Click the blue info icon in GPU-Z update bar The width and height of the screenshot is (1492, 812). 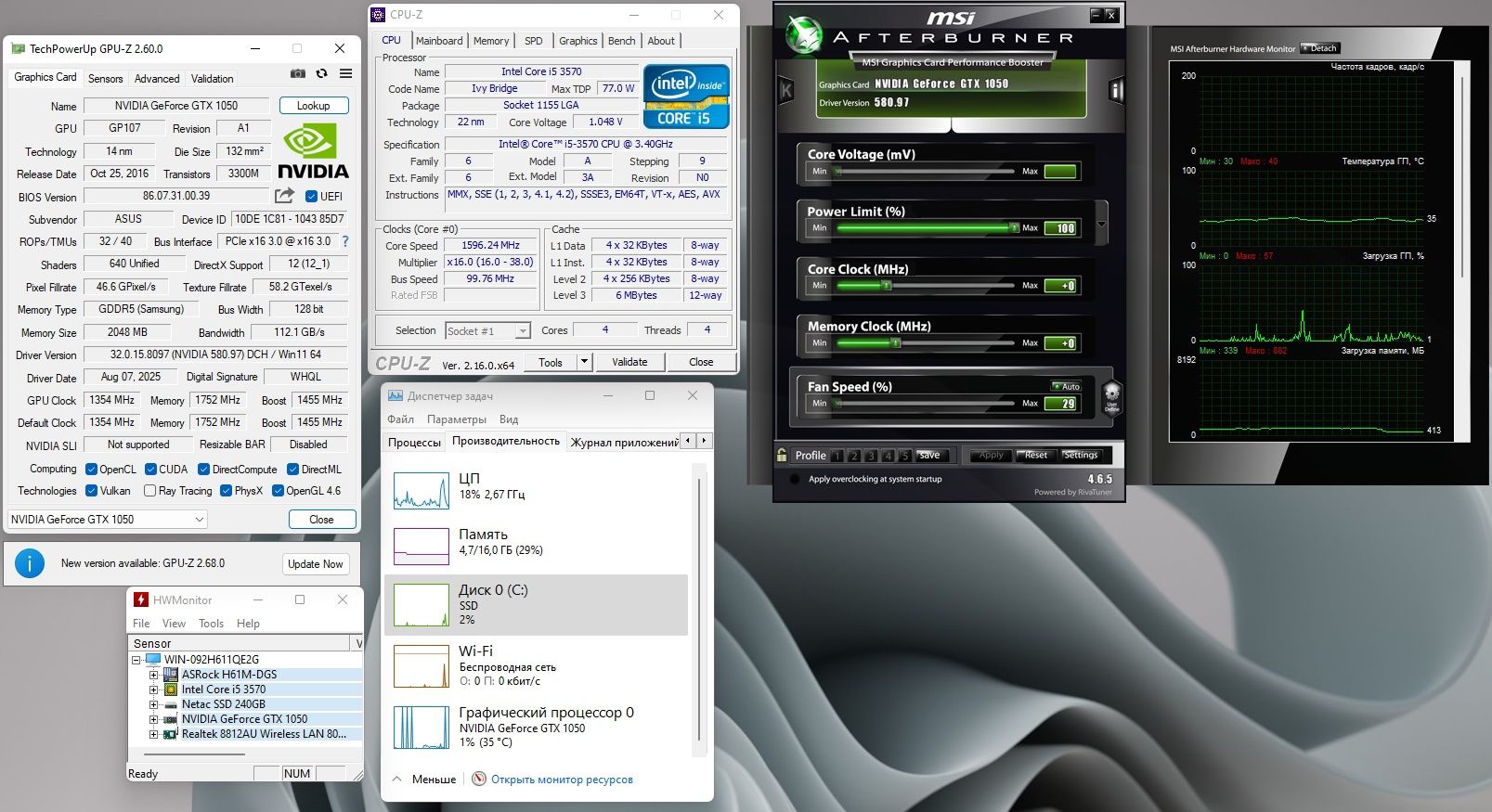(x=30, y=562)
